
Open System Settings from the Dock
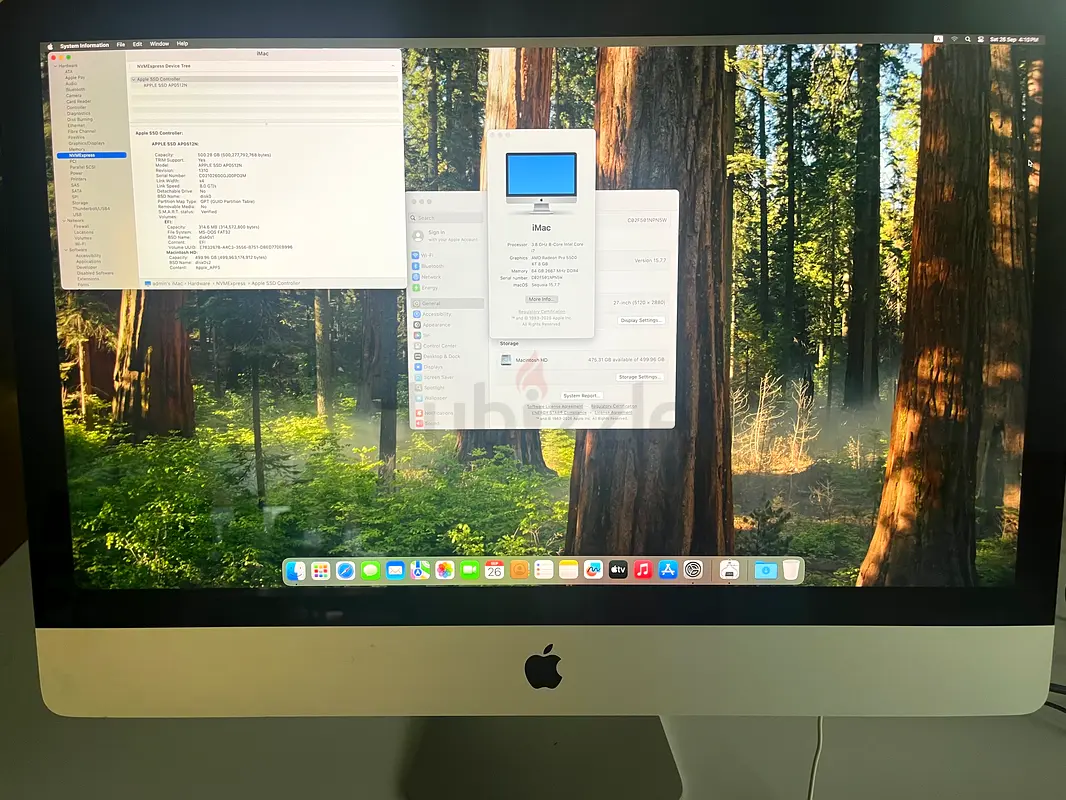[x=693, y=571]
